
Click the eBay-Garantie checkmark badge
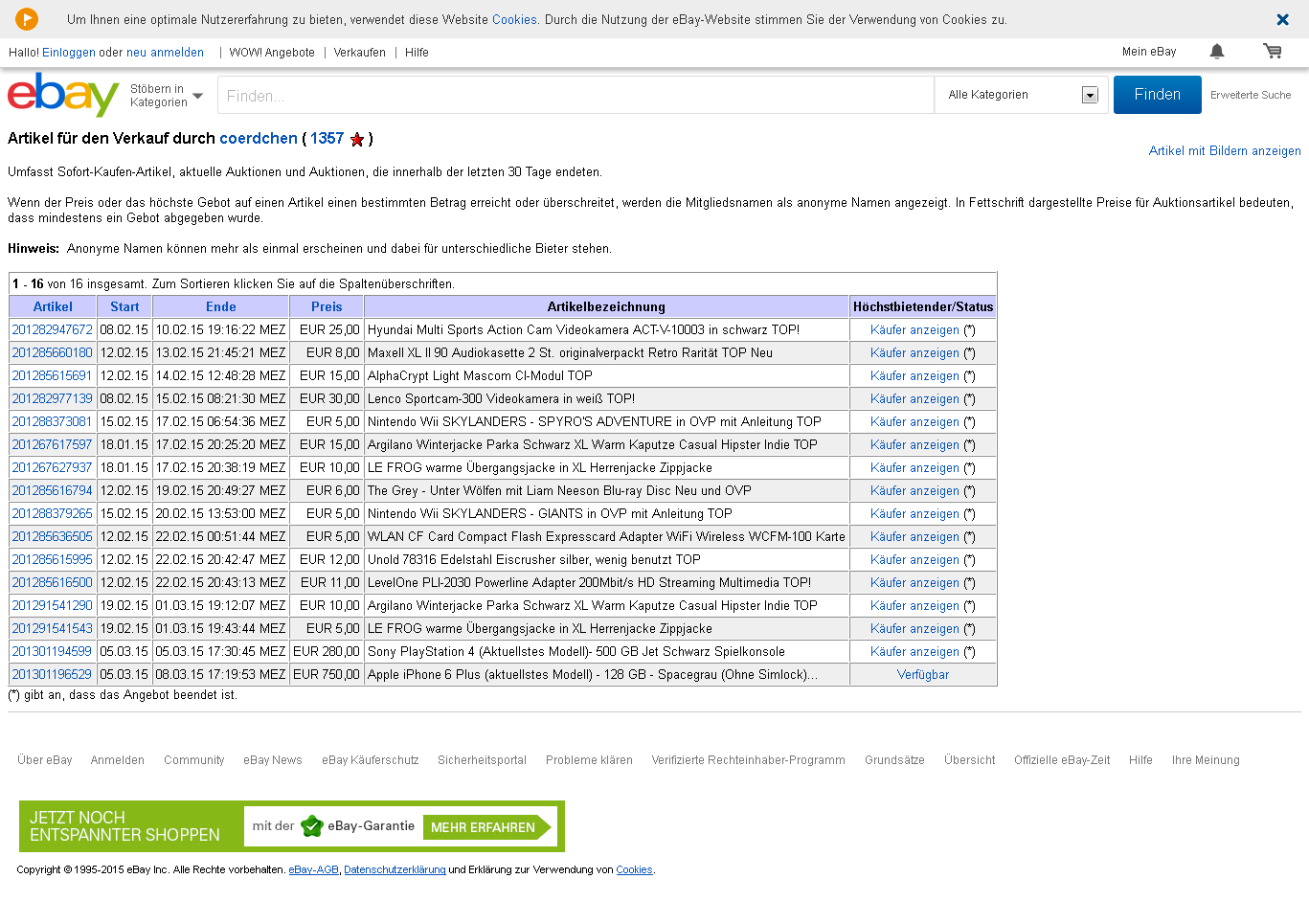click(x=312, y=826)
